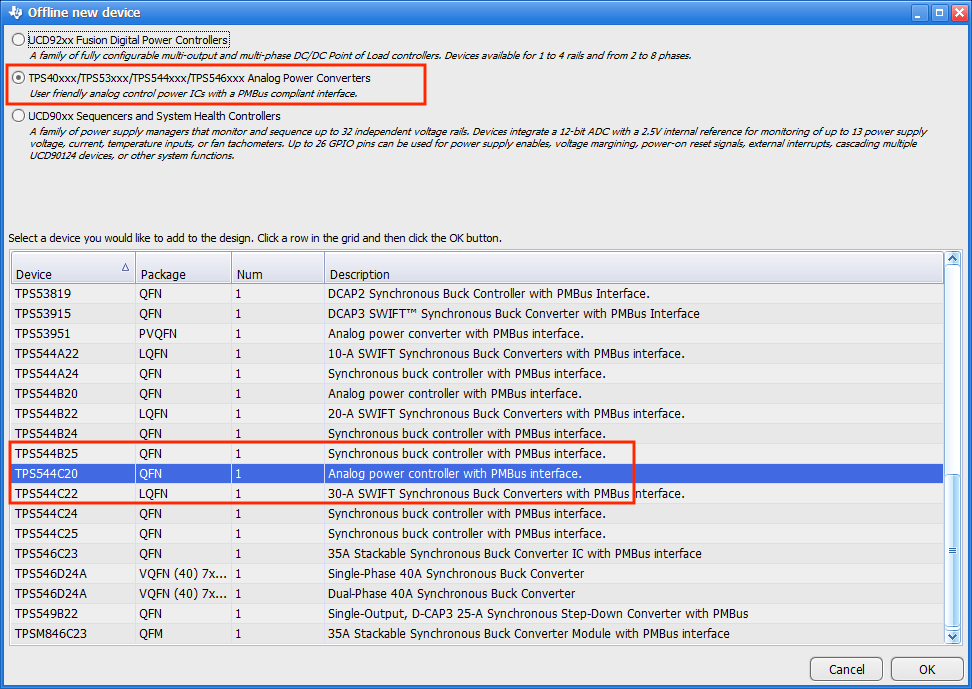Select the TPS544C22 device row
The height and width of the screenshot is (689, 972).
point(477,494)
